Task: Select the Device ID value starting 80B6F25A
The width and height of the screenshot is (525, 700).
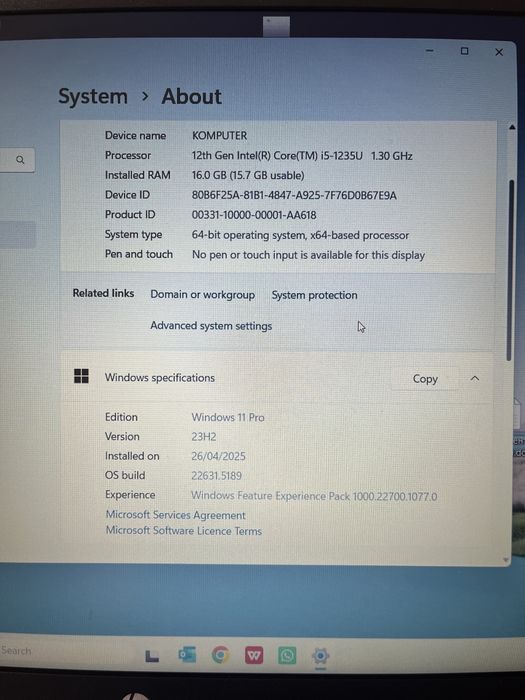Action: (294, 195)
